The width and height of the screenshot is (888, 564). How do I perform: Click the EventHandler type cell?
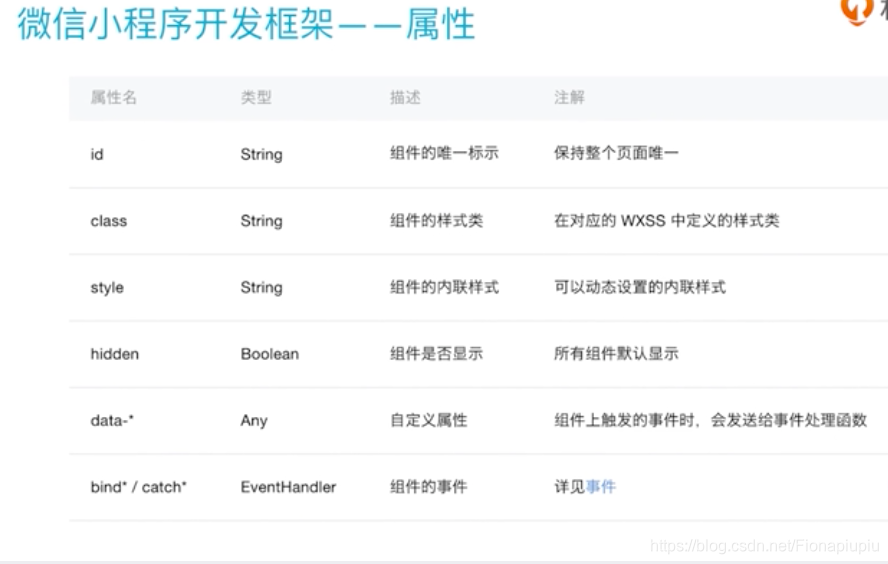pyautogui.click(x=288, y=487)
